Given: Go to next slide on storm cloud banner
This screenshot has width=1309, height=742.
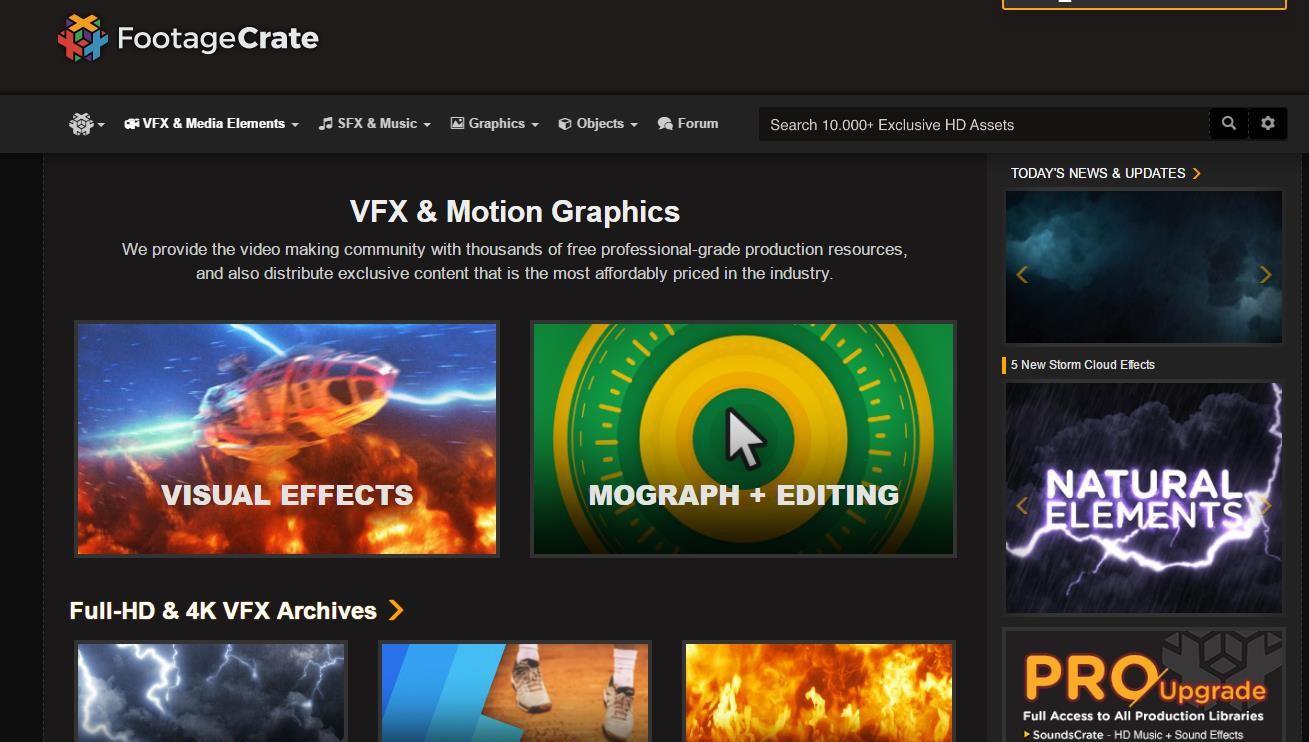Looking at the screenshot, I should tap(1265, 275).
